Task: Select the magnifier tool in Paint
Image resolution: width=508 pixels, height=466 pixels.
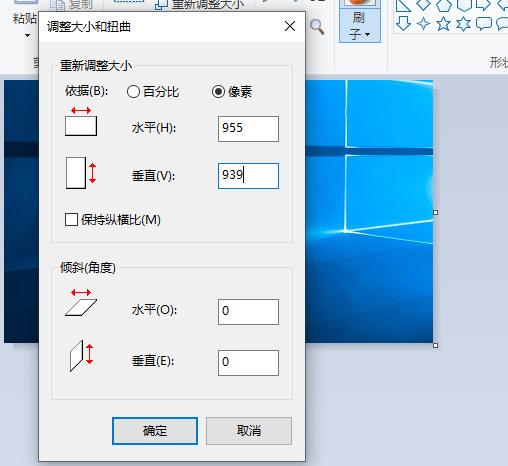Action: pyautogui.click(x=317, y=27)
